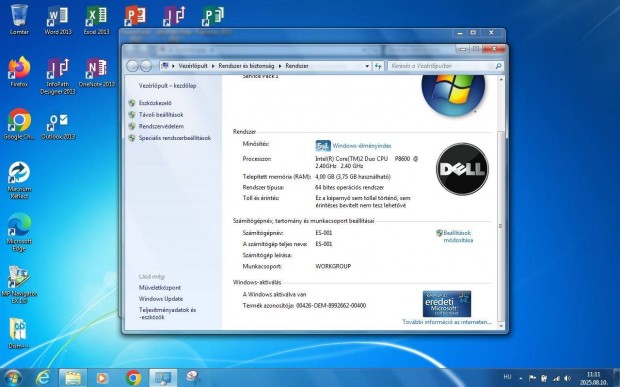Click the eredeti Microsoft genuine badge
620x387 pixels.
446,304
